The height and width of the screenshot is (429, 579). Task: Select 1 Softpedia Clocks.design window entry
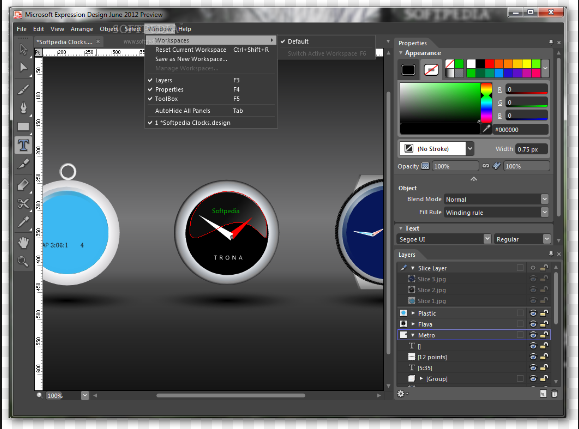coord(211,123)
